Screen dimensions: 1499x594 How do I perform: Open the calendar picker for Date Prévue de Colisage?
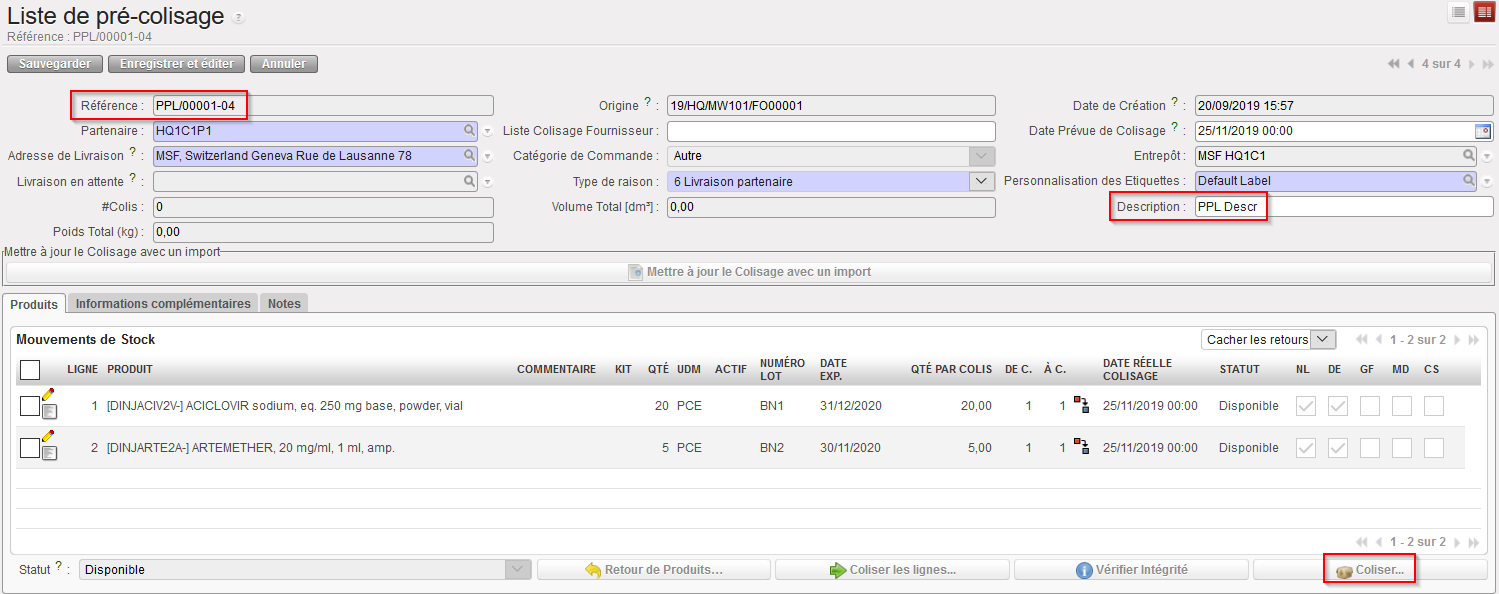pos(1483,131)
